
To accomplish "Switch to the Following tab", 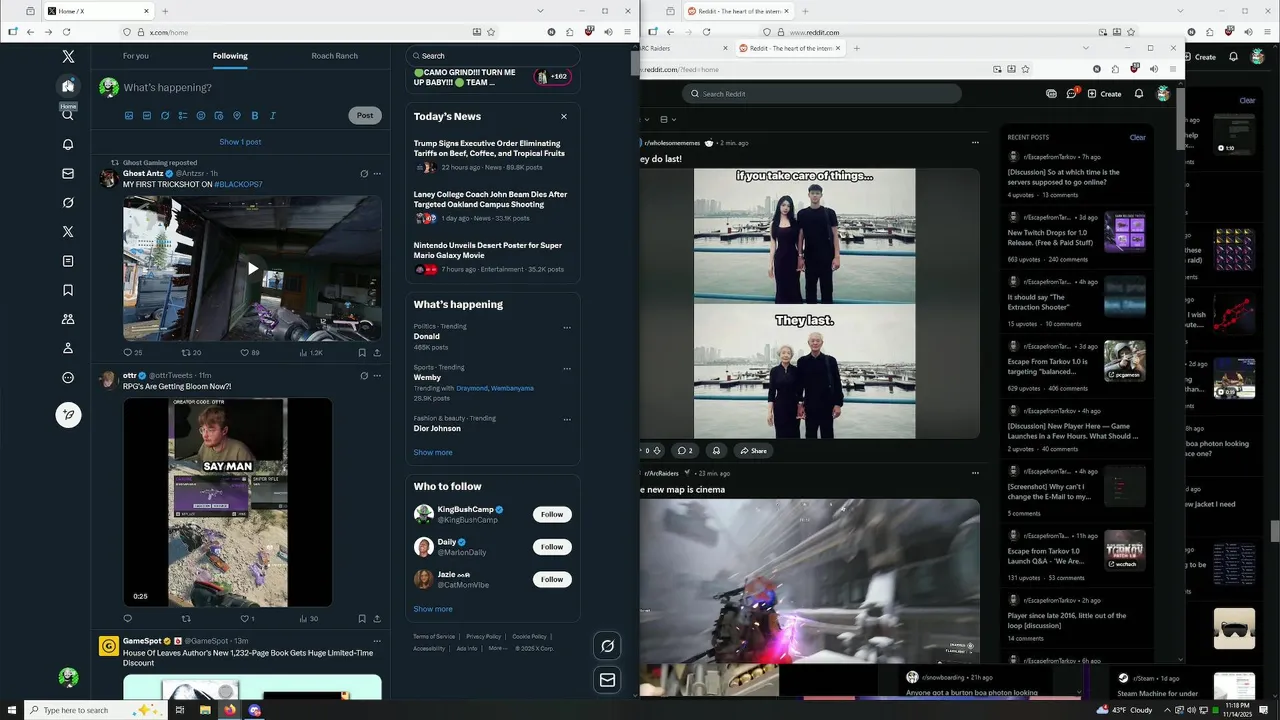I will pos(230,56).
